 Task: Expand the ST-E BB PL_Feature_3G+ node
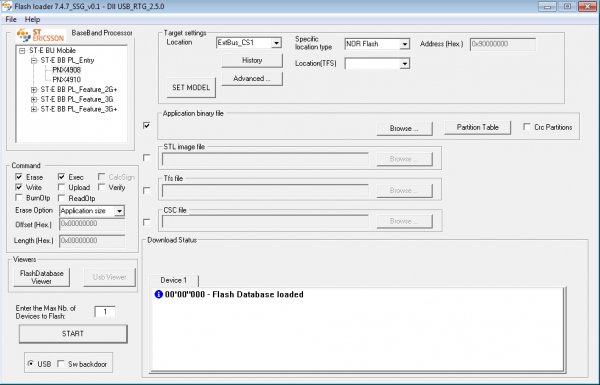click(x=34, y=109)
